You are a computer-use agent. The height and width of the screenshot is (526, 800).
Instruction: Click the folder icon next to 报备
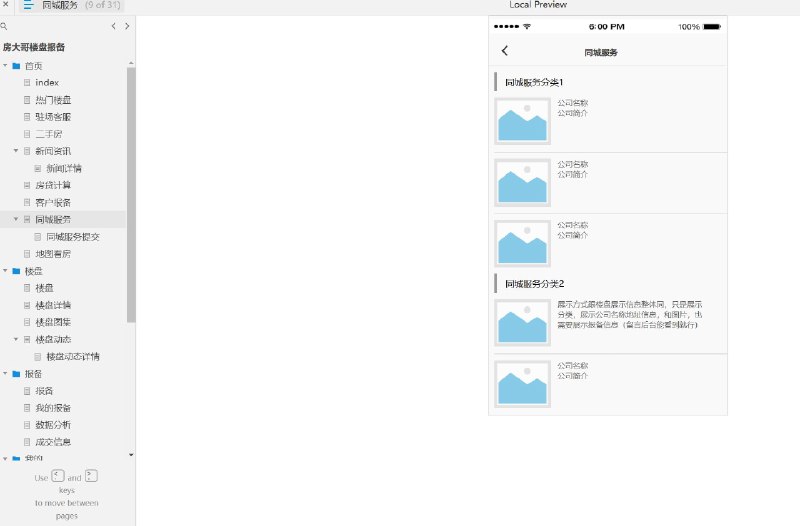(x=16, y=373)
